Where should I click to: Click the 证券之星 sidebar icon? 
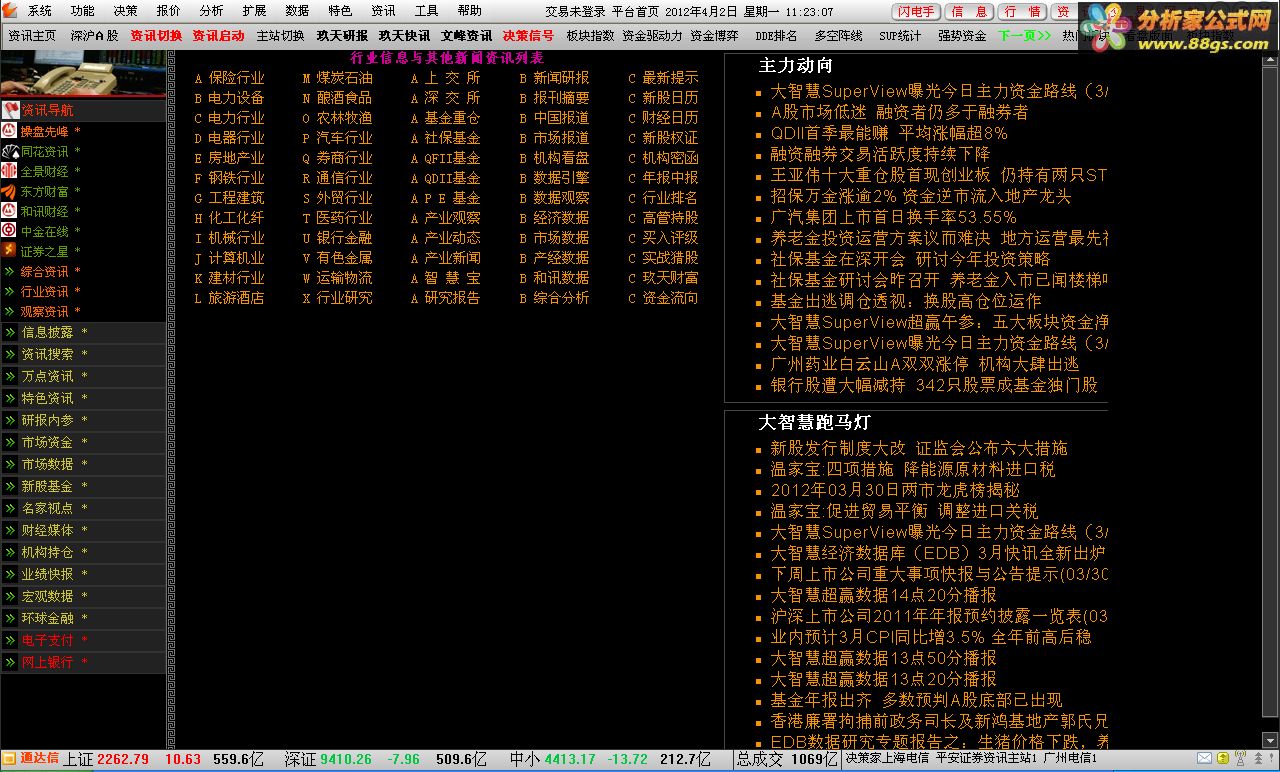click(9, 251)
